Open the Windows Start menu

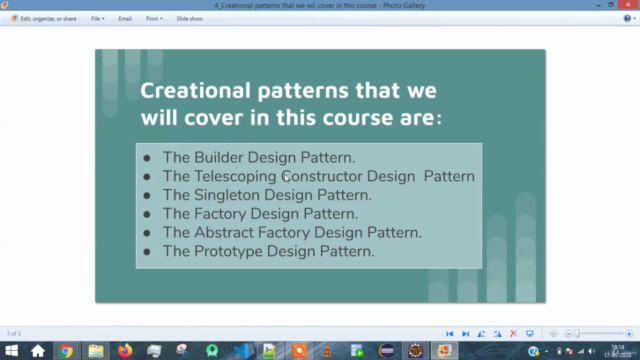click(x=11, y=351)
